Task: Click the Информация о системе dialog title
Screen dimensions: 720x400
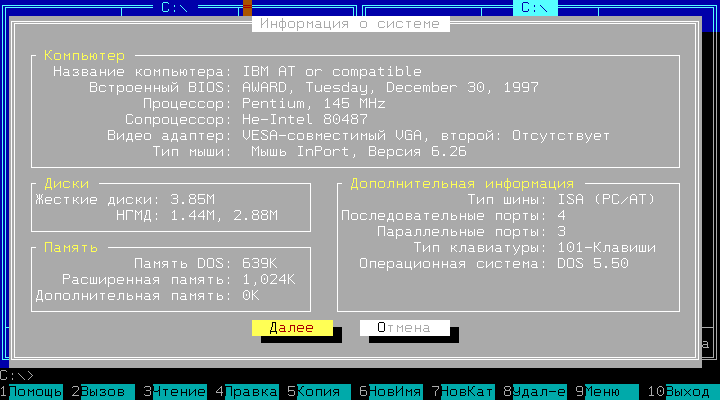Action: point(359,23)
